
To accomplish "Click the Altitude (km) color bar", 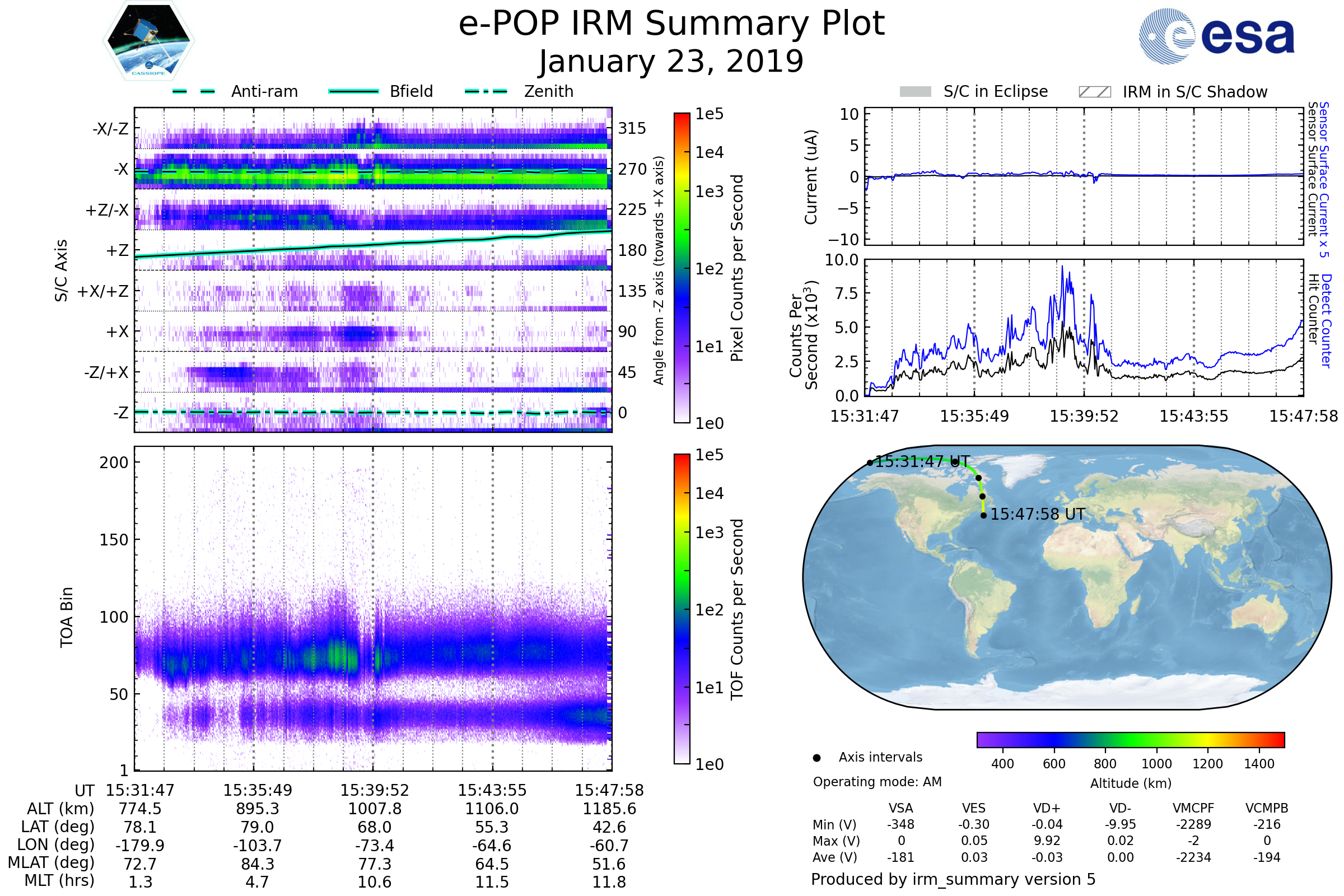I will point(1130,739).
